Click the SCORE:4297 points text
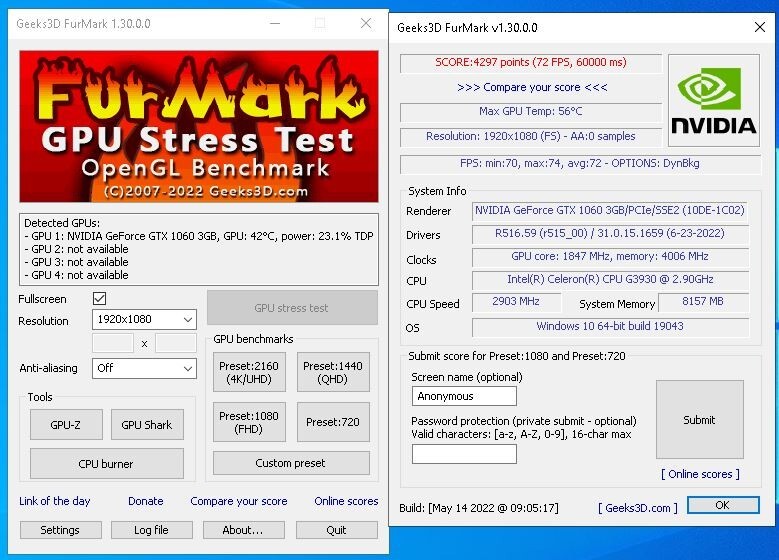 pos(531,63)
